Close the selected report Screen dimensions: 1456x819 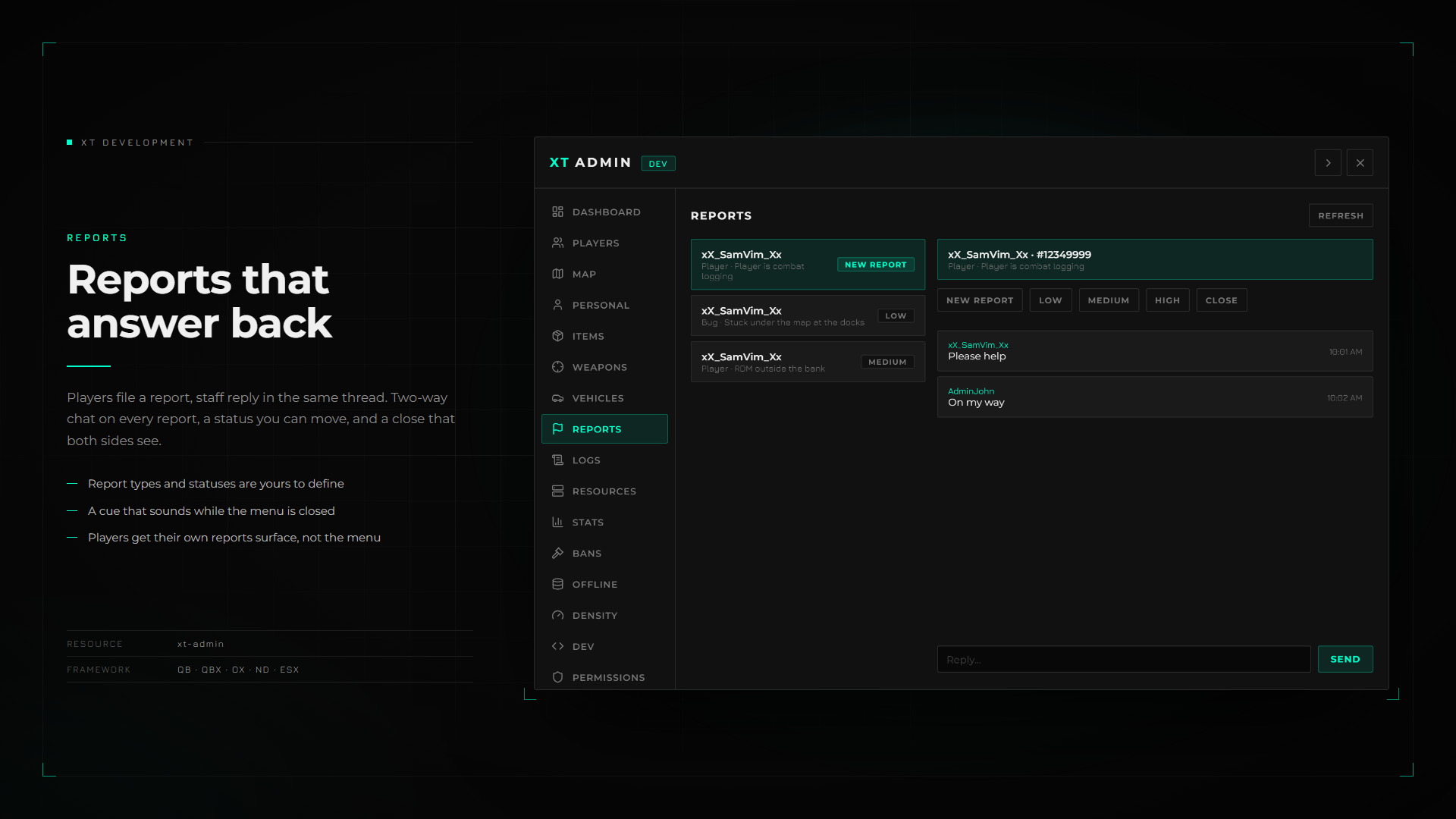[1221, 300]
